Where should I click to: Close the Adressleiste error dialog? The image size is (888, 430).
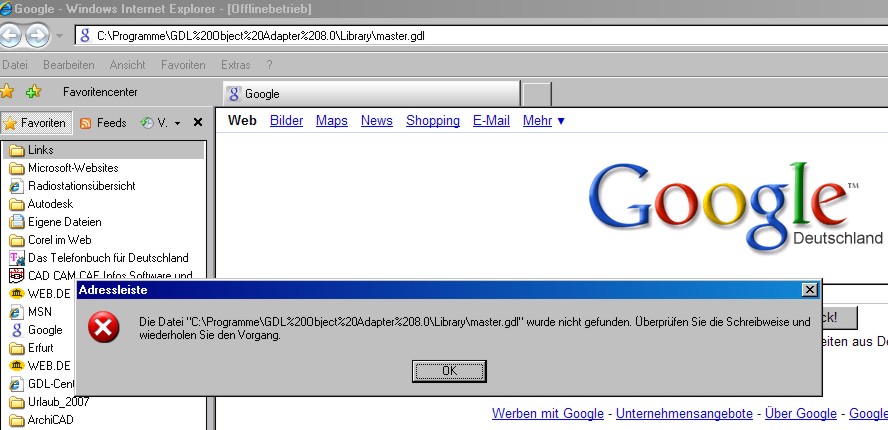click(810, 290)
